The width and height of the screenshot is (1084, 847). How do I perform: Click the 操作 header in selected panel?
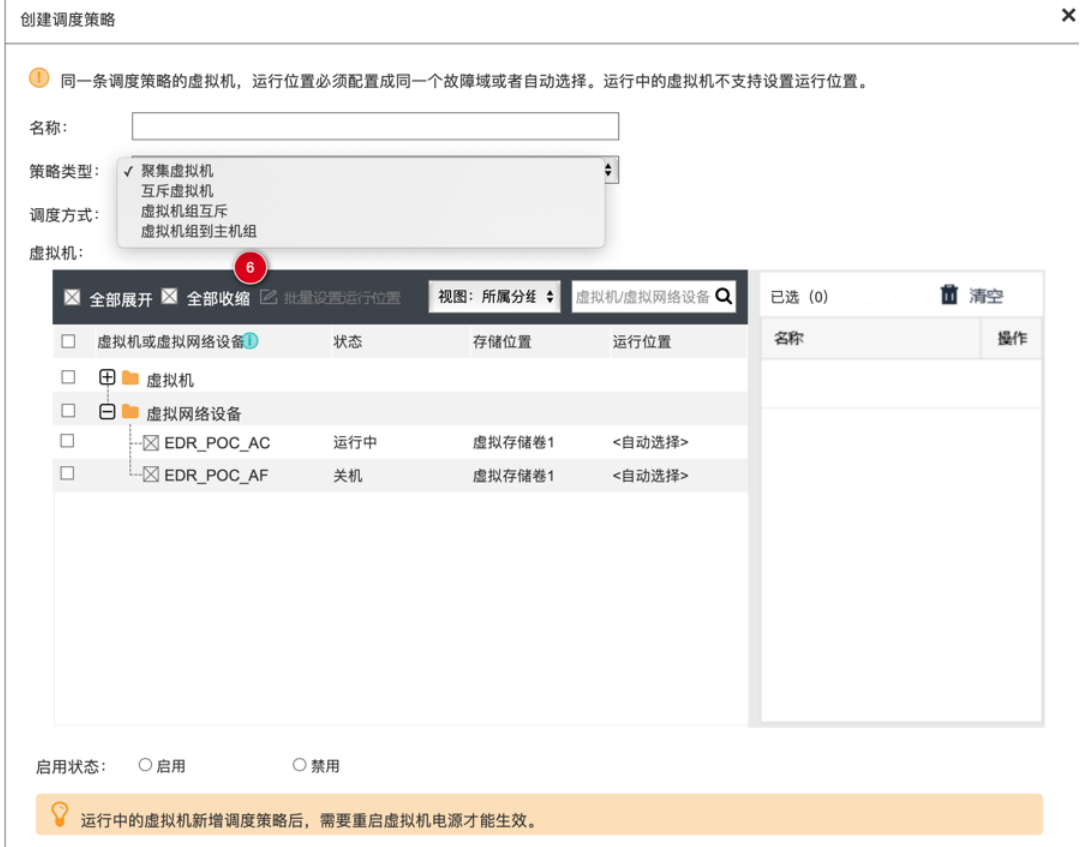point(1012,338)
